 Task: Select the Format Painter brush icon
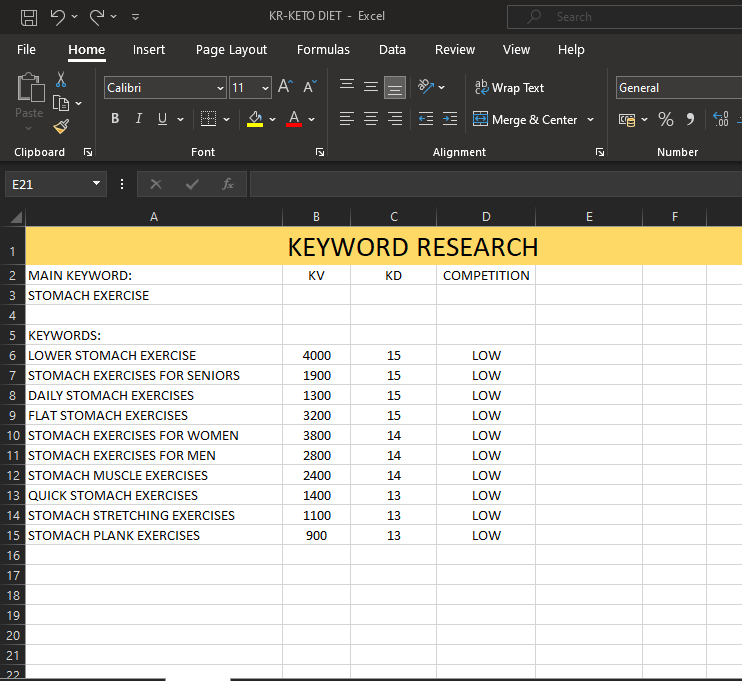(61, 127)
